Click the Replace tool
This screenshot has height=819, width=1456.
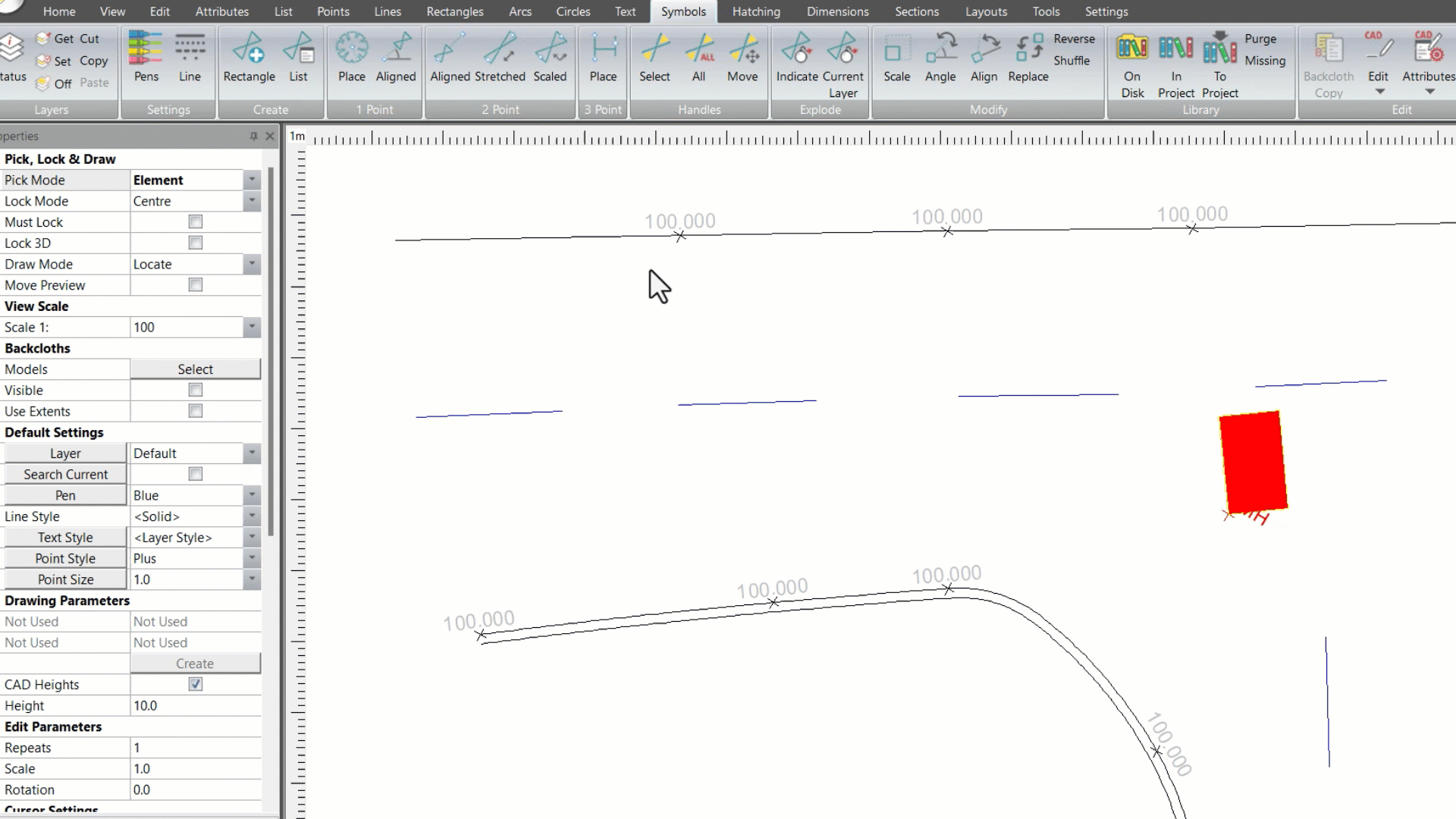(1028, 57)
